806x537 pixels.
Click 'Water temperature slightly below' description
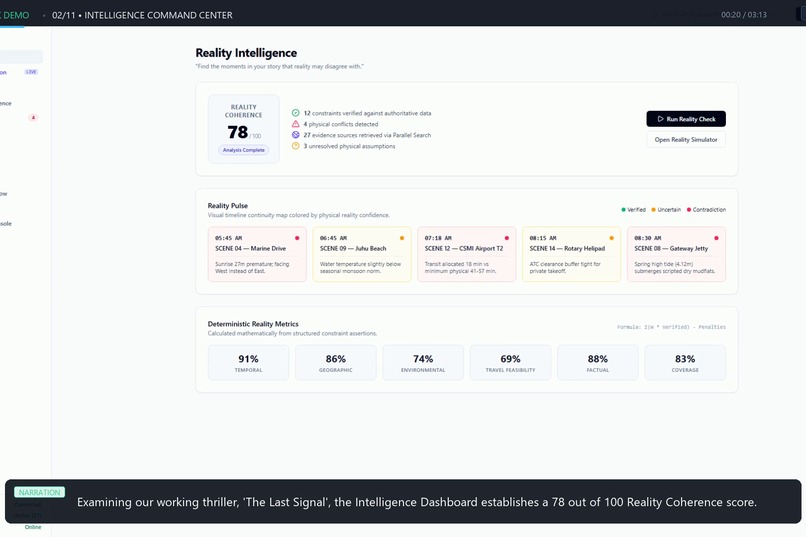360,267
